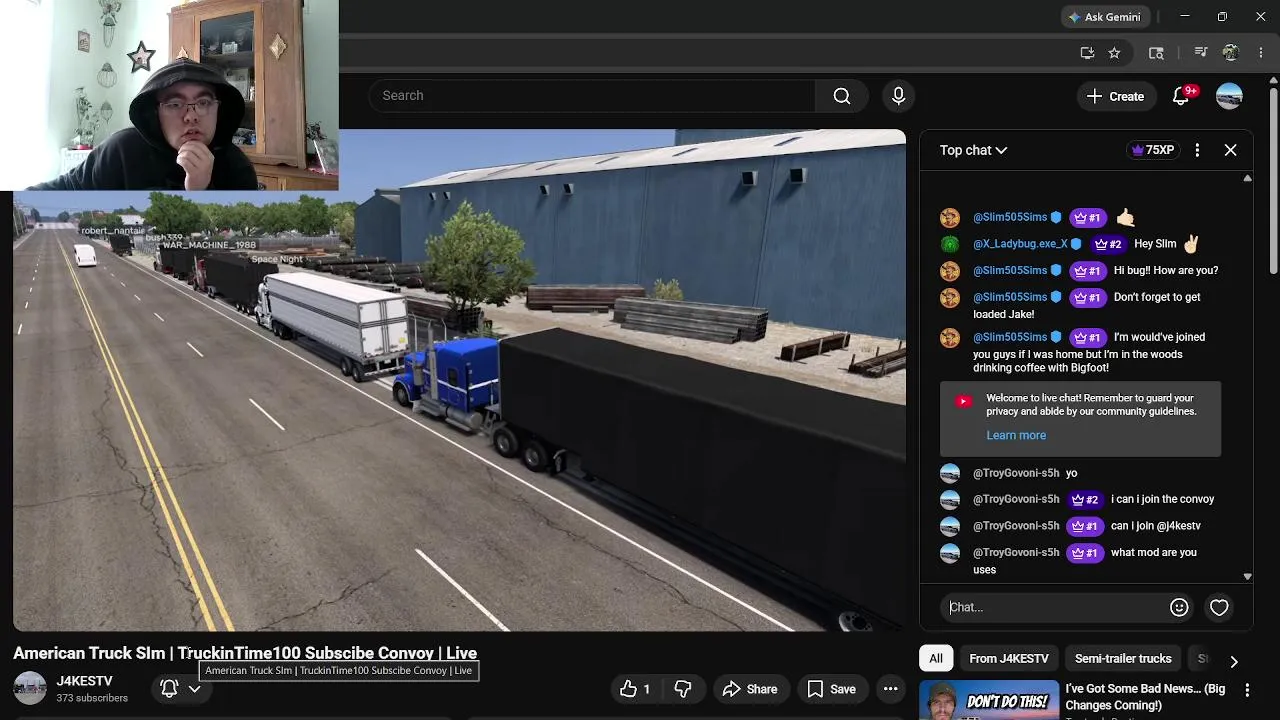Show more filter chips arrow

(x=1234, y=661)
